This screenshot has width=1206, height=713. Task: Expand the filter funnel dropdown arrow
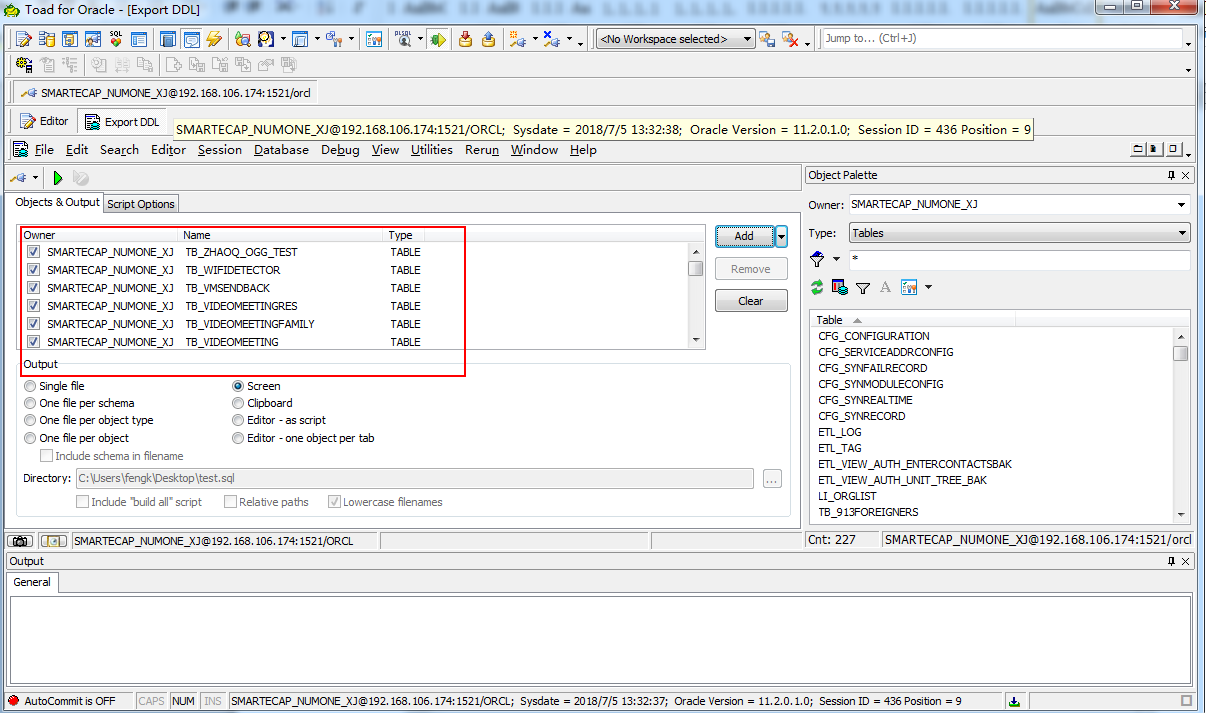pos(836,260)
